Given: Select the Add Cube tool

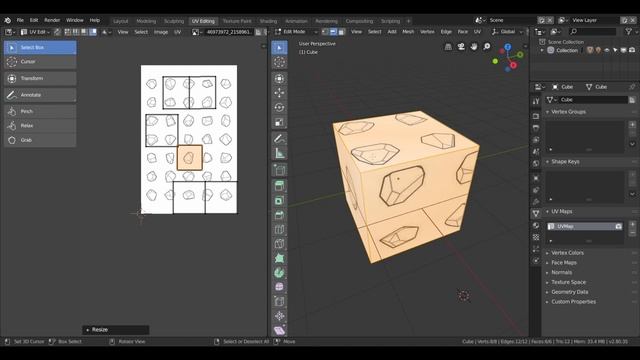Looking at the screenshot, I should click(x=279, y=170).
